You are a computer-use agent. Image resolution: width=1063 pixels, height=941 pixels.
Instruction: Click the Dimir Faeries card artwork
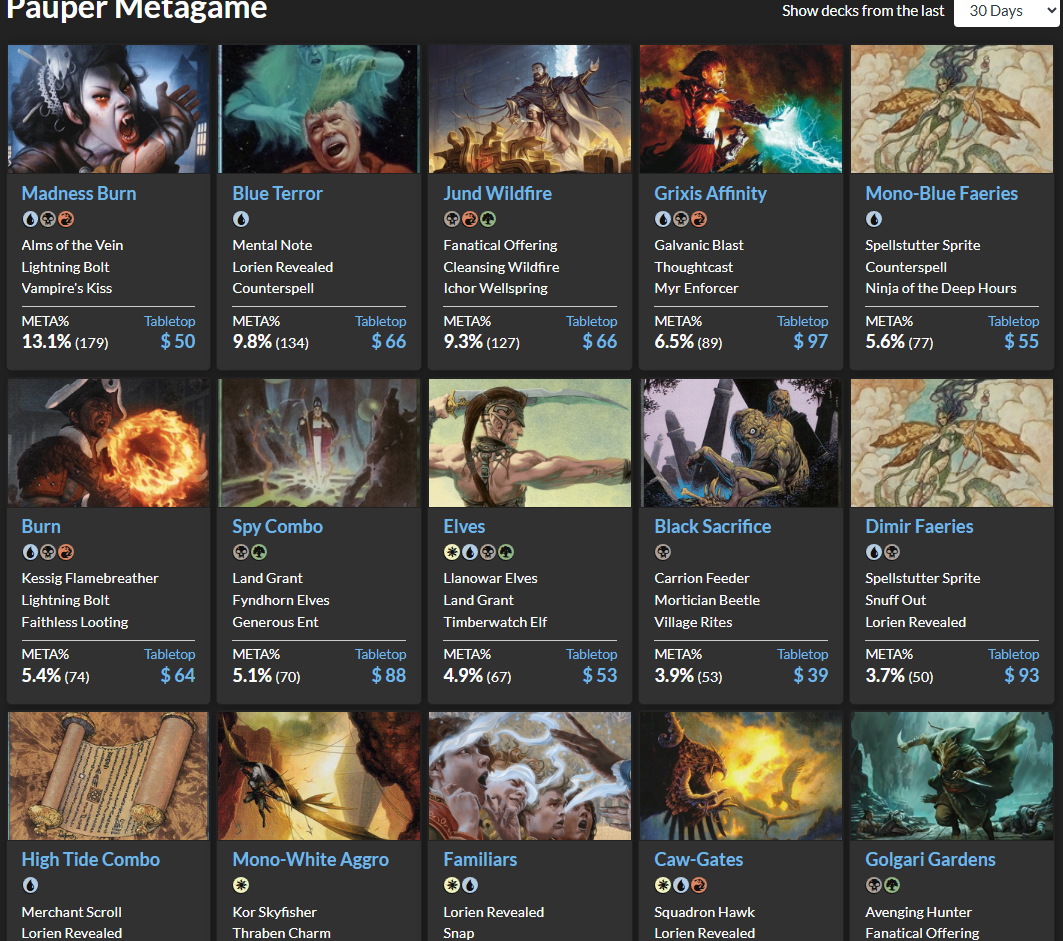[952, 443]
